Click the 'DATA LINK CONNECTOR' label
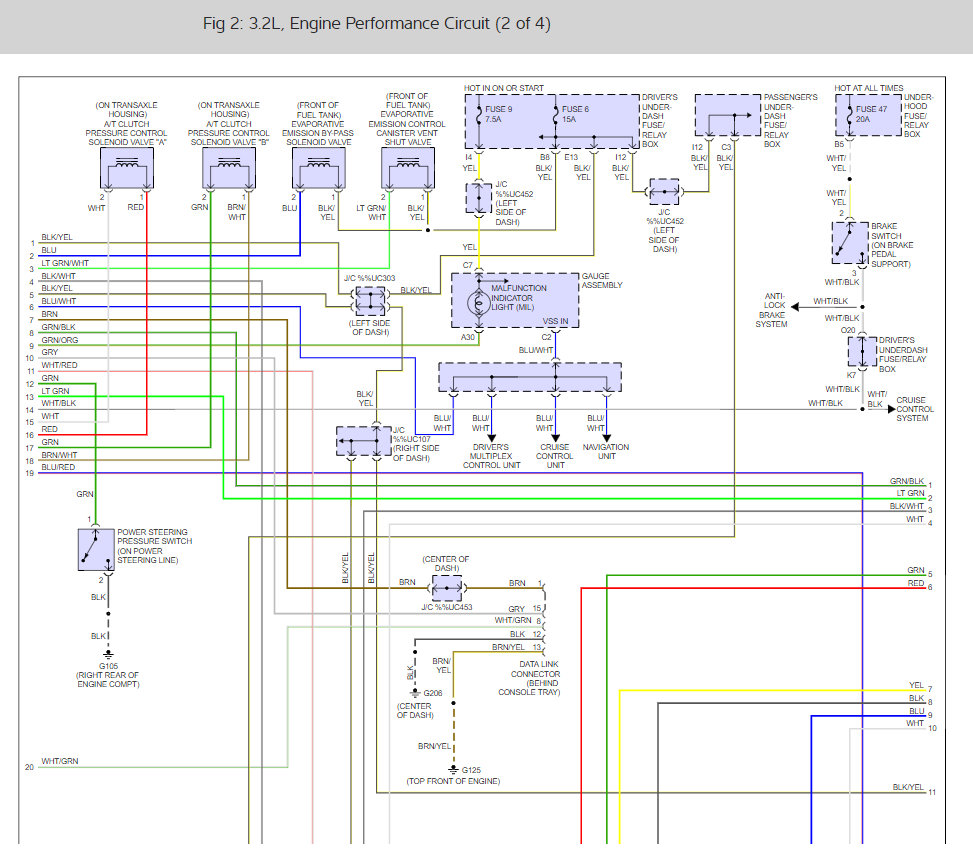 535,669
